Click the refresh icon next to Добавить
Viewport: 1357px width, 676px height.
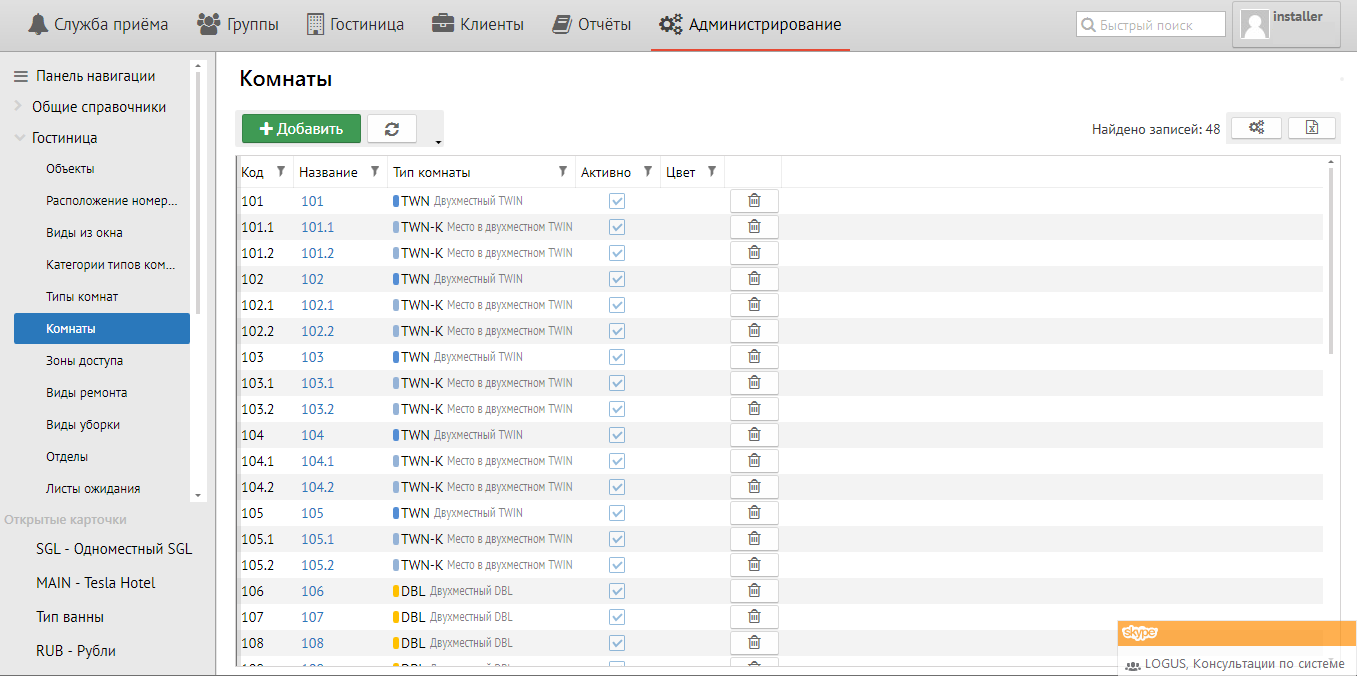pyautogui.click(x=392, y=129)
